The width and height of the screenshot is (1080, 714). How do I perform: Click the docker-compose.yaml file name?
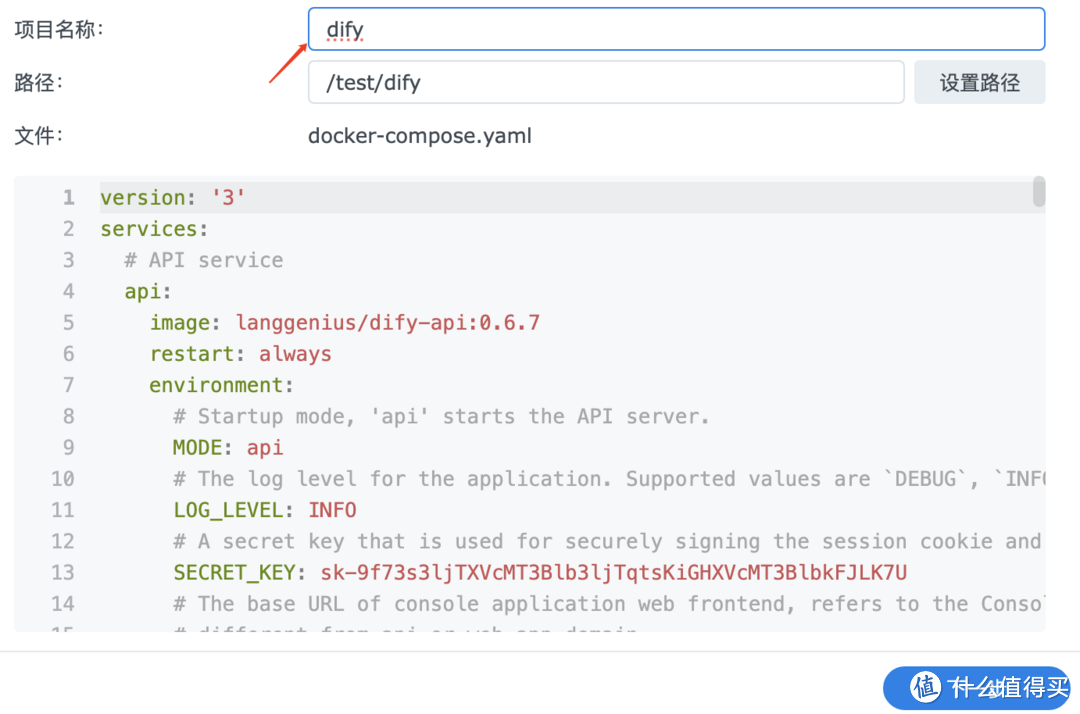coord(419,135)
